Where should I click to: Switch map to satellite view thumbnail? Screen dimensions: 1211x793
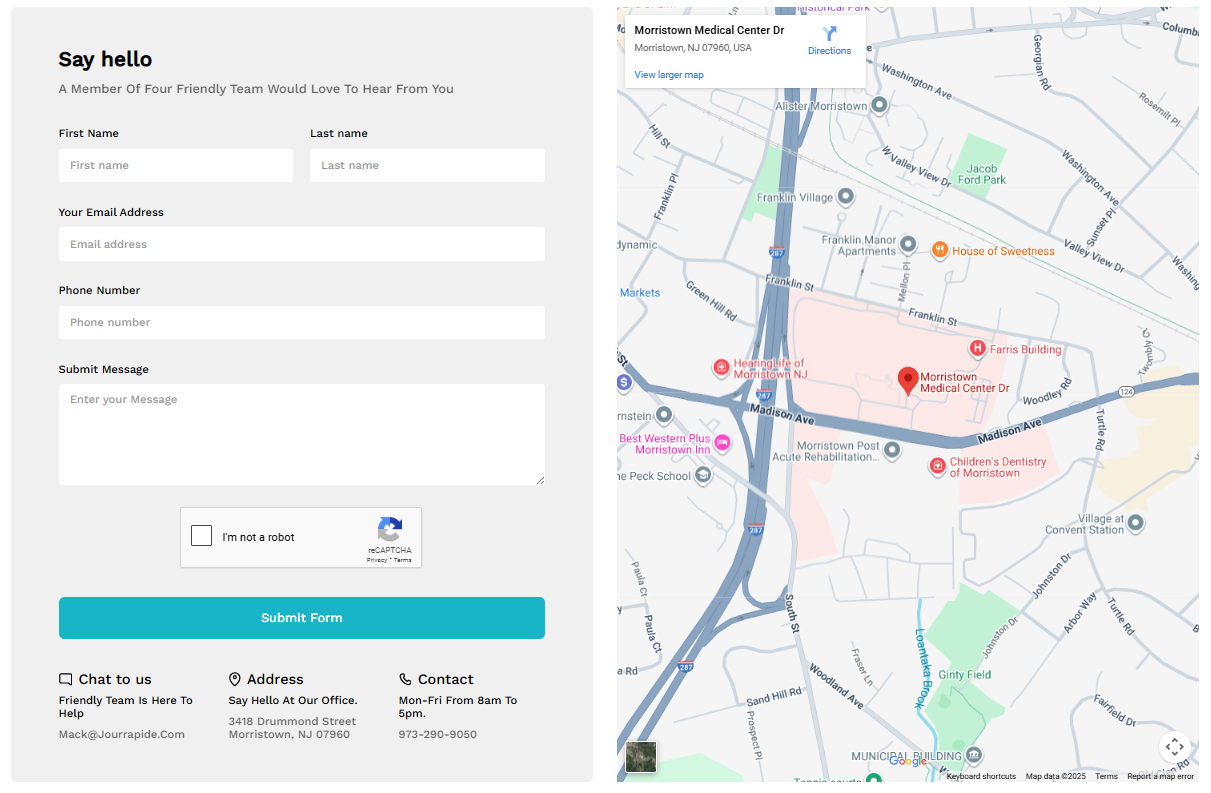(641, 757)
